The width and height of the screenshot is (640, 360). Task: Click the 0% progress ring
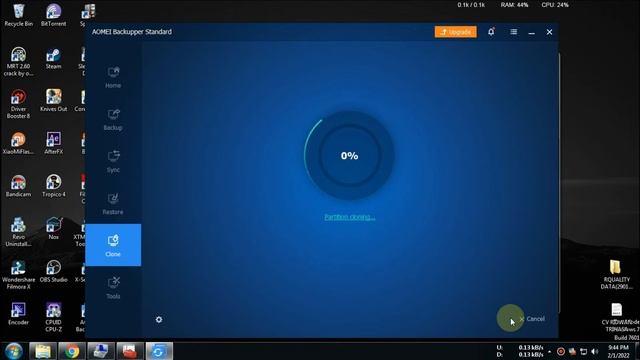pos(349,156)
